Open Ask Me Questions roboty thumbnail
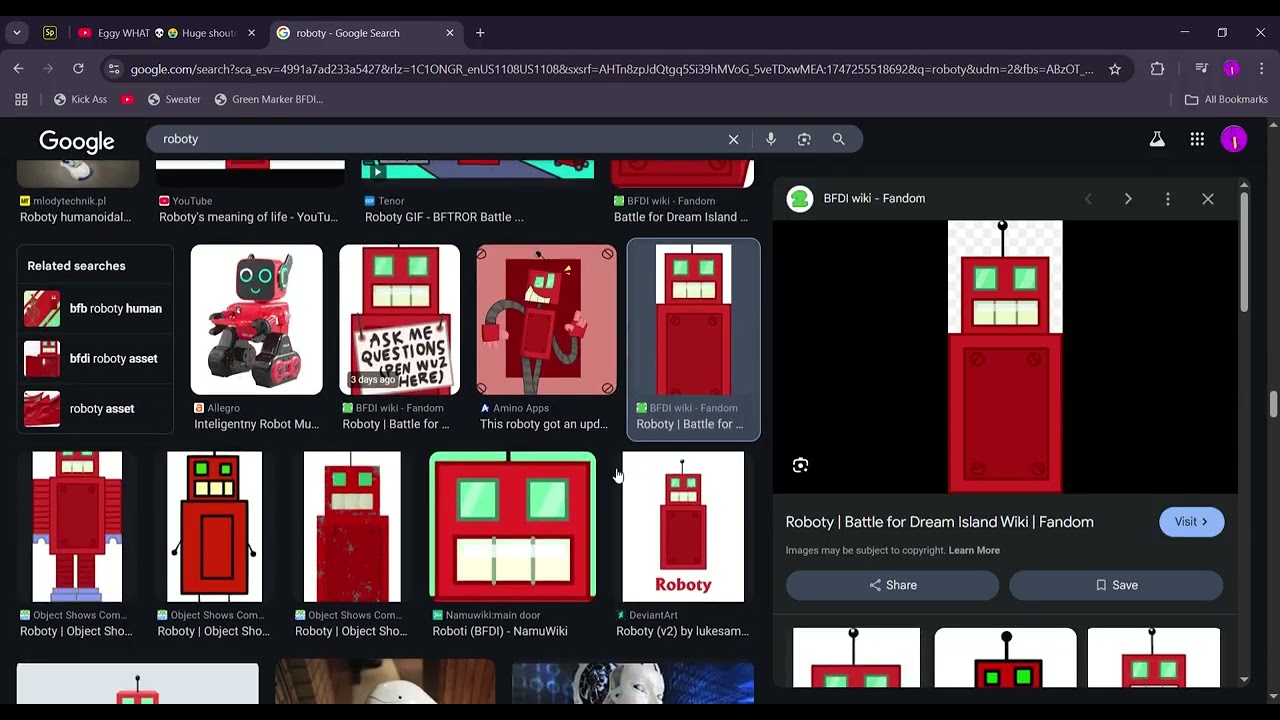This screenshot has height=720, width=1280. tap(399, 320)
